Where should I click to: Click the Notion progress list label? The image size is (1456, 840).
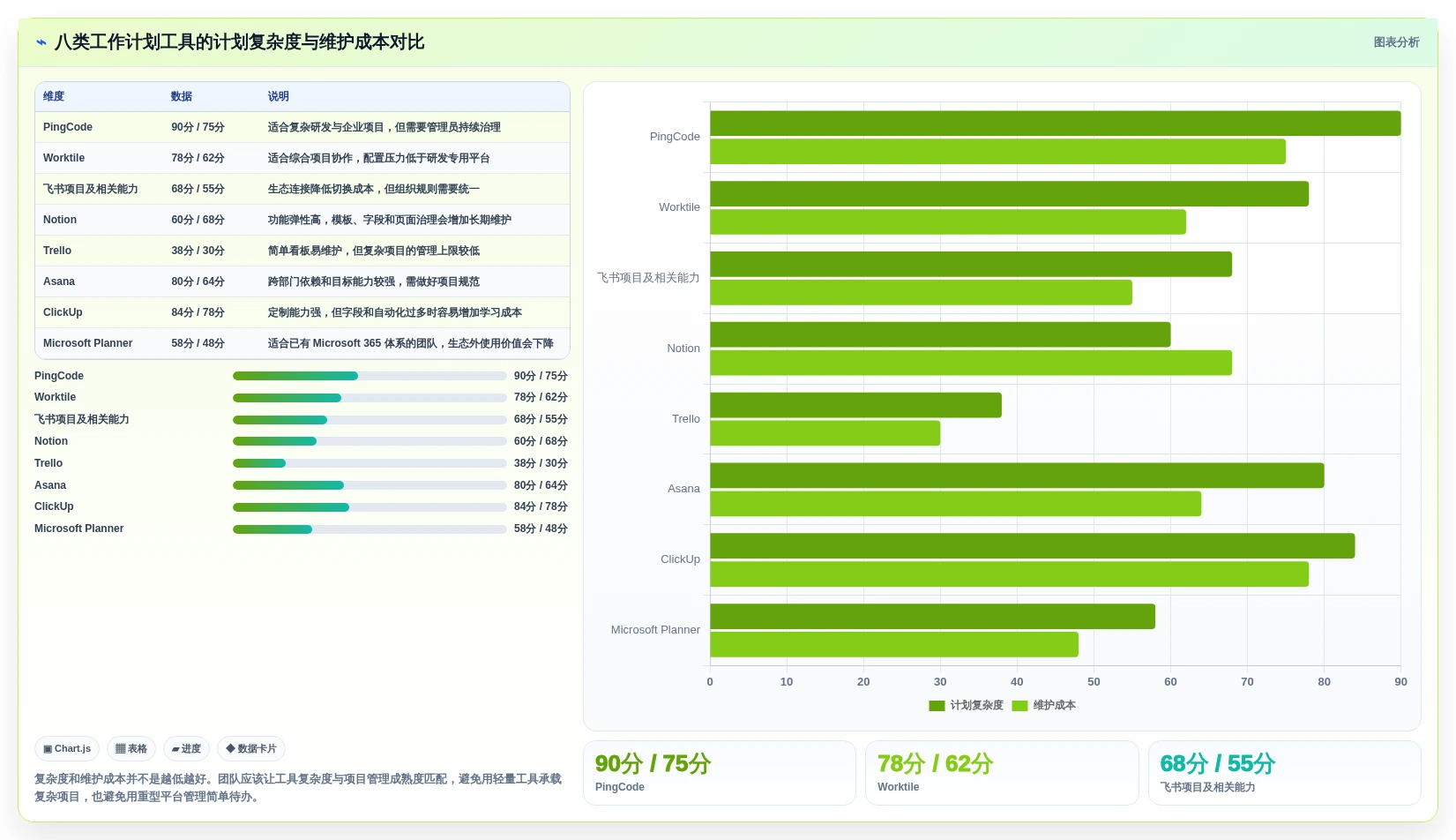51,441
